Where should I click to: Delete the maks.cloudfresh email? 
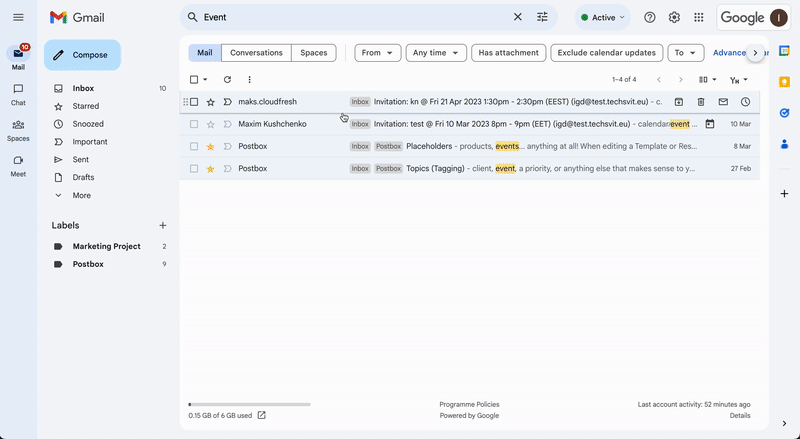point(701,102)
